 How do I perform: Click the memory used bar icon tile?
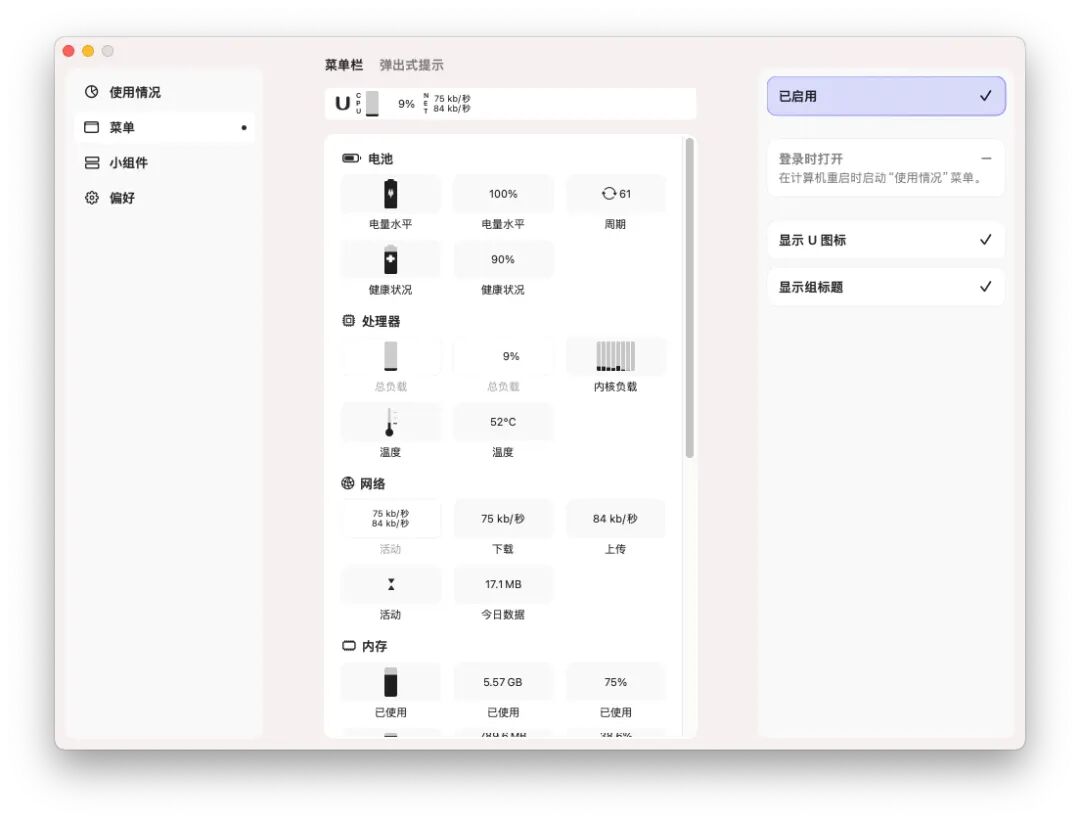(391, 682)
